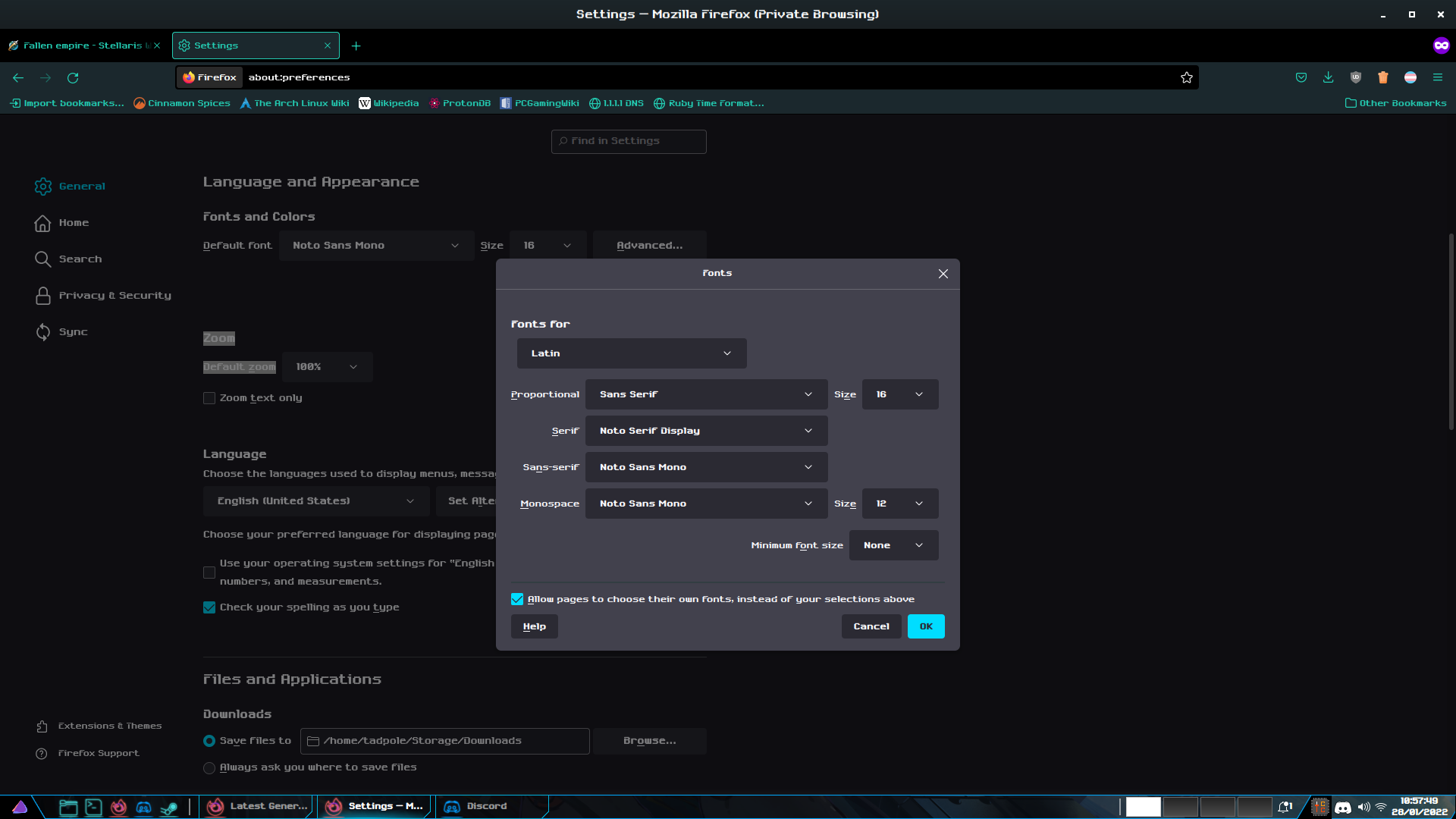Toggle Check your spelling as you type

tap(209, 607)
